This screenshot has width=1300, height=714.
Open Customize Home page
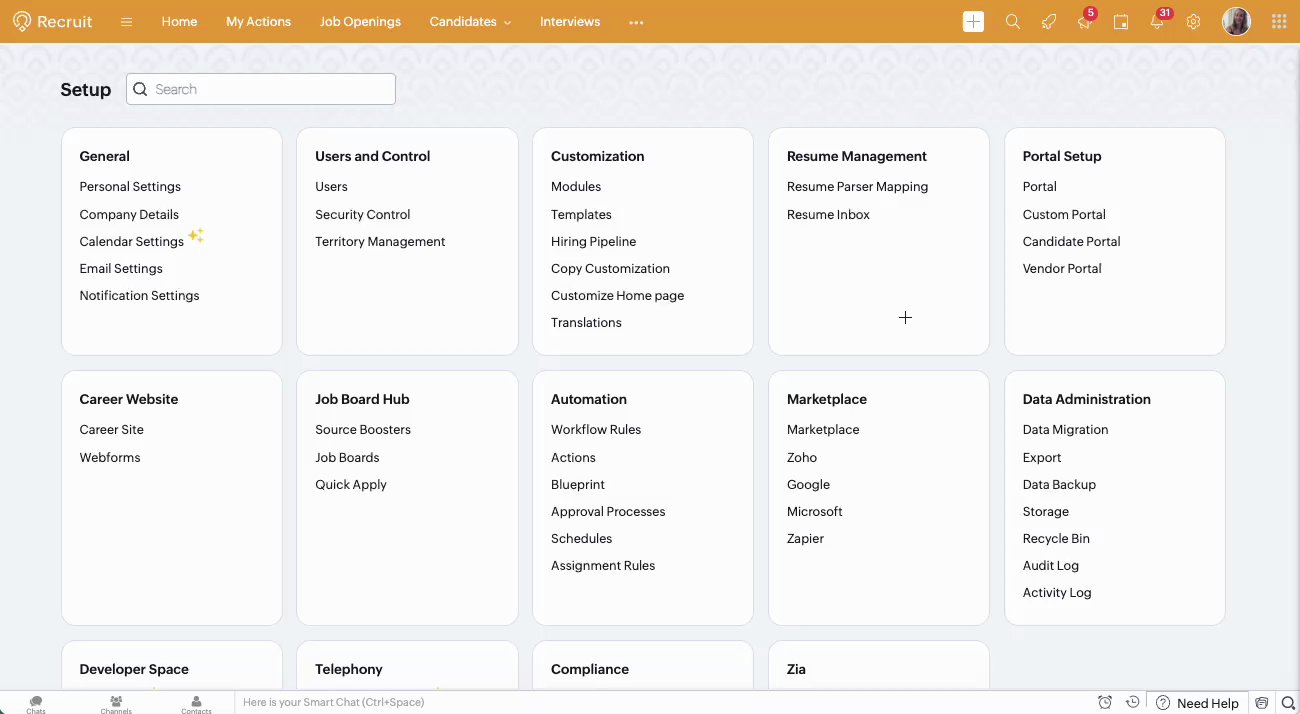[617, 296]
